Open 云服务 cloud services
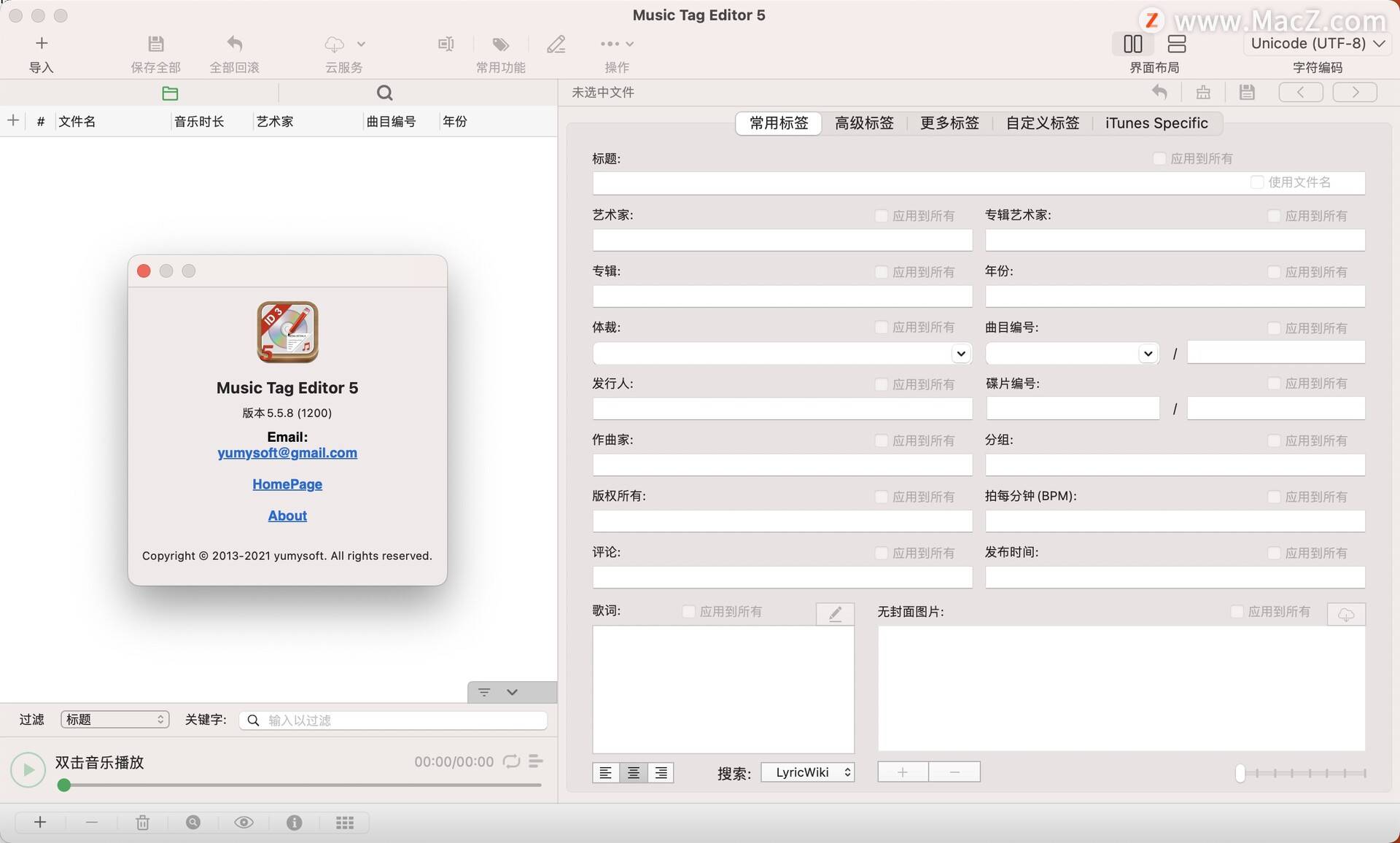Image resolution: width=1400 pixels, height=843 pixels. tap(335, 44)
